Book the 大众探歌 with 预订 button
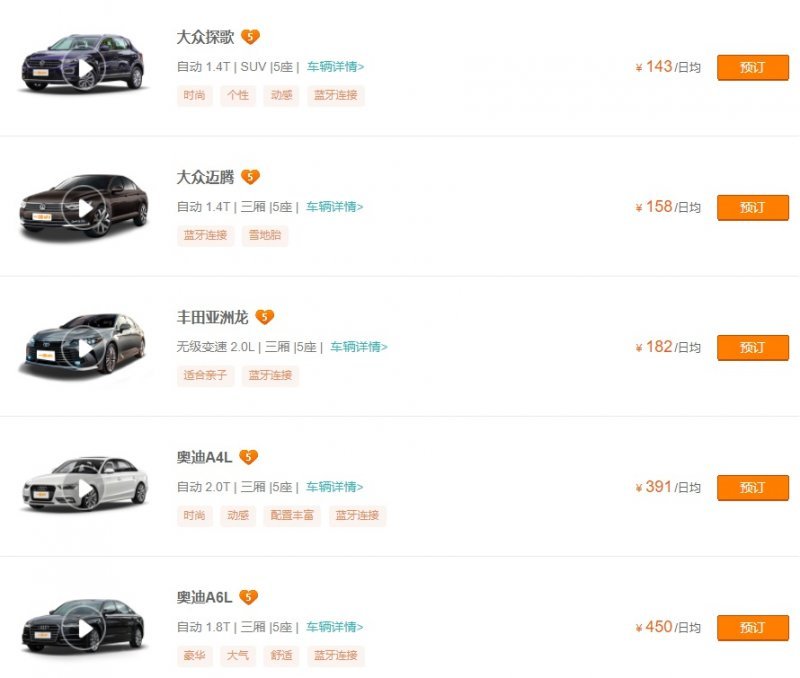800x678 pixels. point(752,67)
